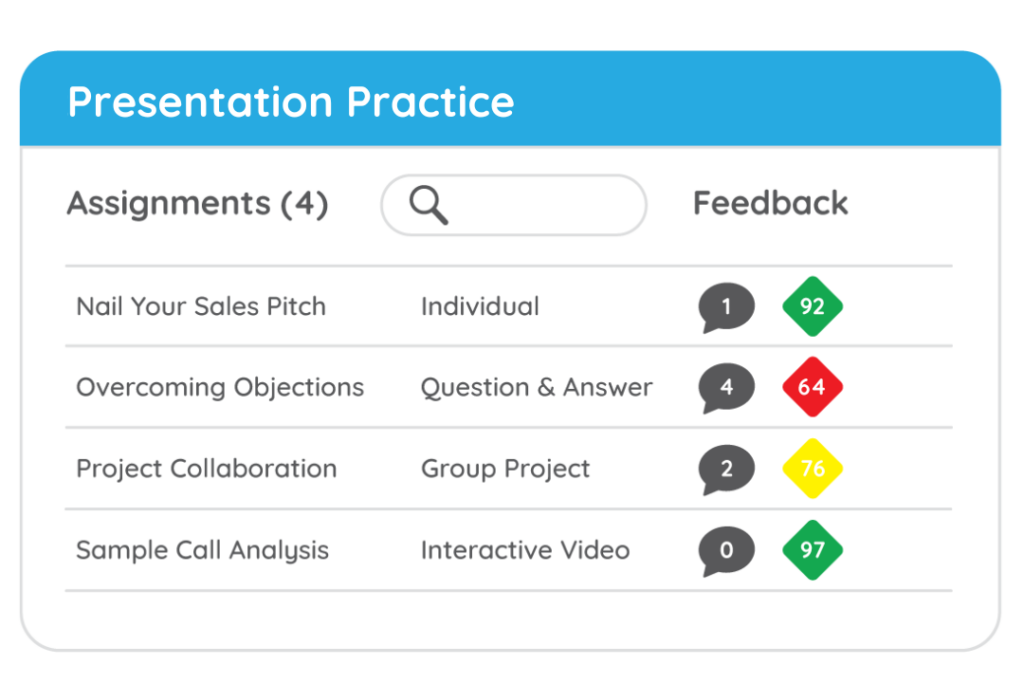This screenshot has height=683, width=1024.
Task: Open the Sample Call Analysis assignment
Action: point(202,550)
